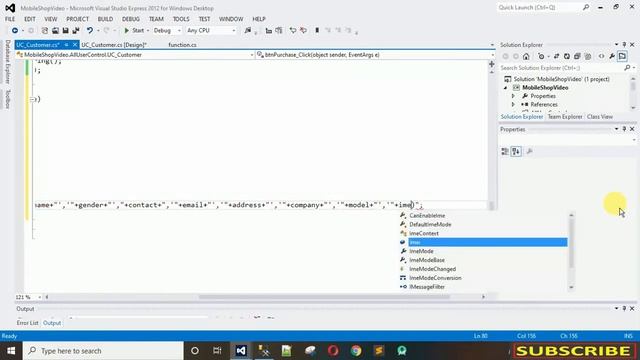This screenshot has height=360, width=640.
Task: Open the TEST menu
Action: (x=204, y=19)
